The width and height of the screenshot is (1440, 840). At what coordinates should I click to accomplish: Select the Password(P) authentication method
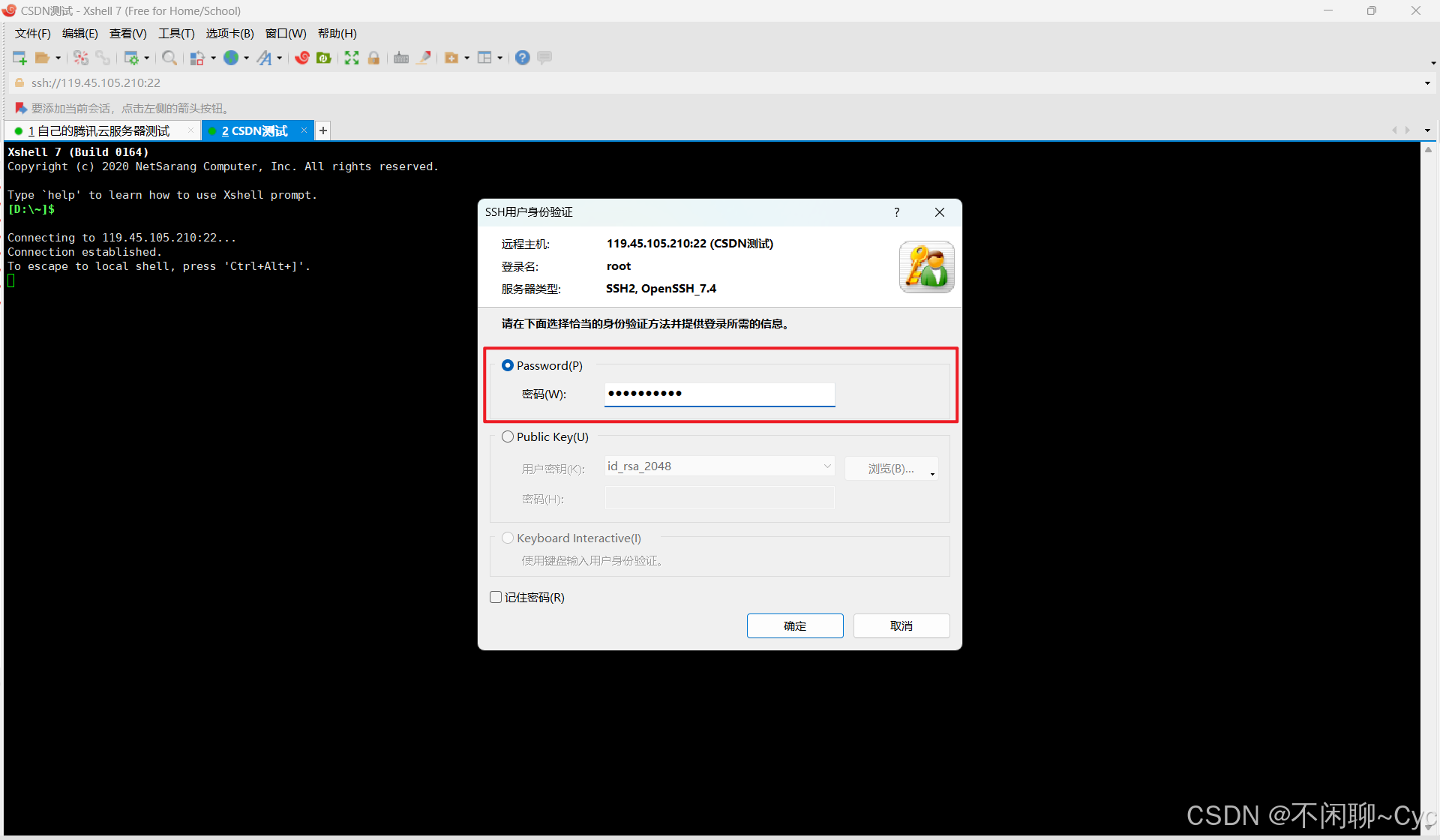508,365
